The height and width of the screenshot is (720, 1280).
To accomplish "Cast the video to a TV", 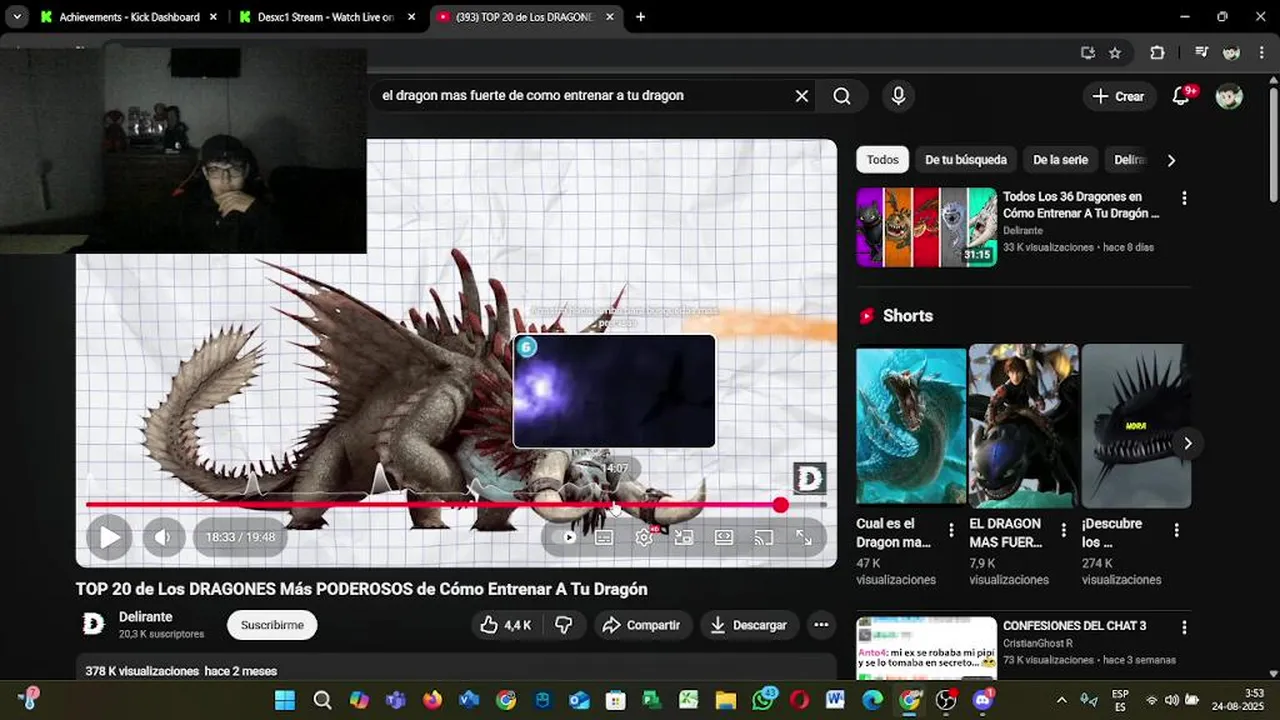I will coord(764,537).
